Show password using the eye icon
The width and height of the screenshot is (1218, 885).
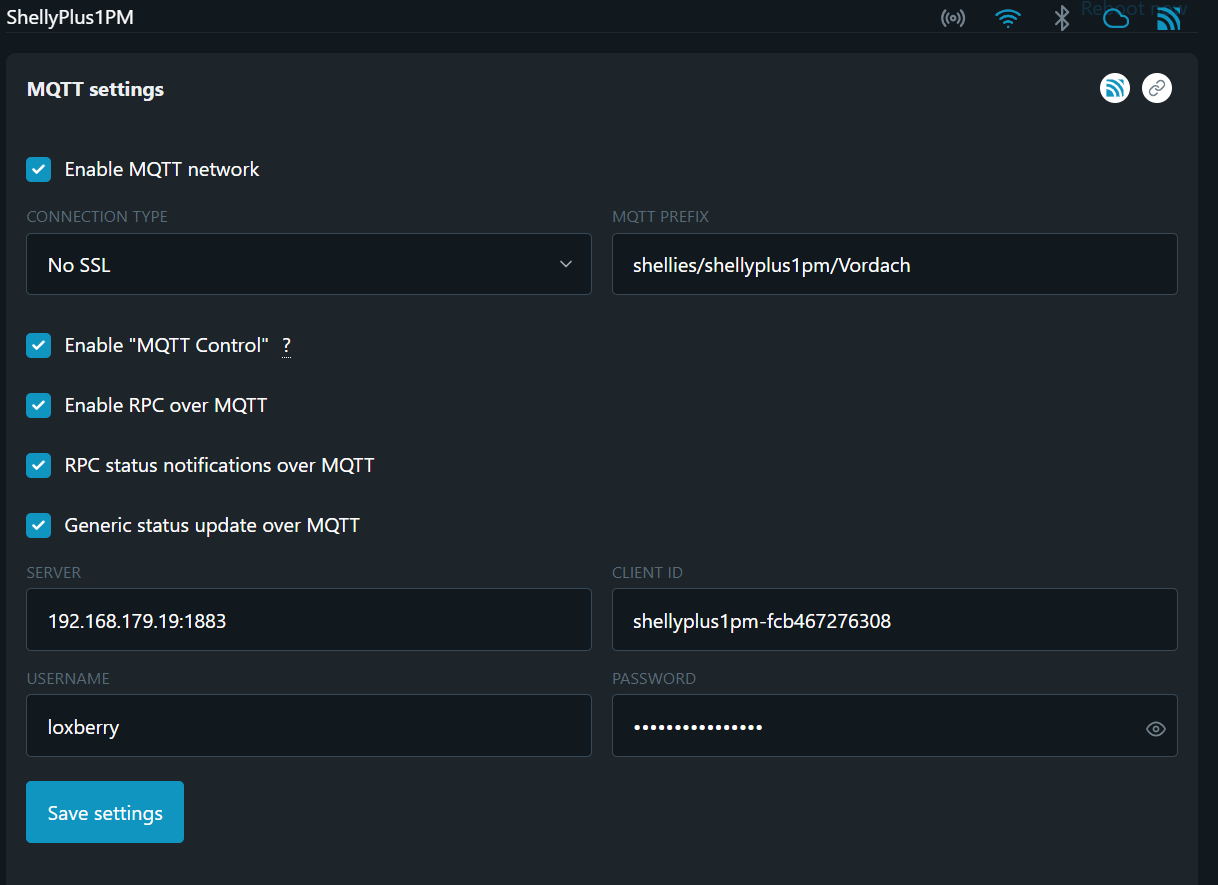[1155, 729]
